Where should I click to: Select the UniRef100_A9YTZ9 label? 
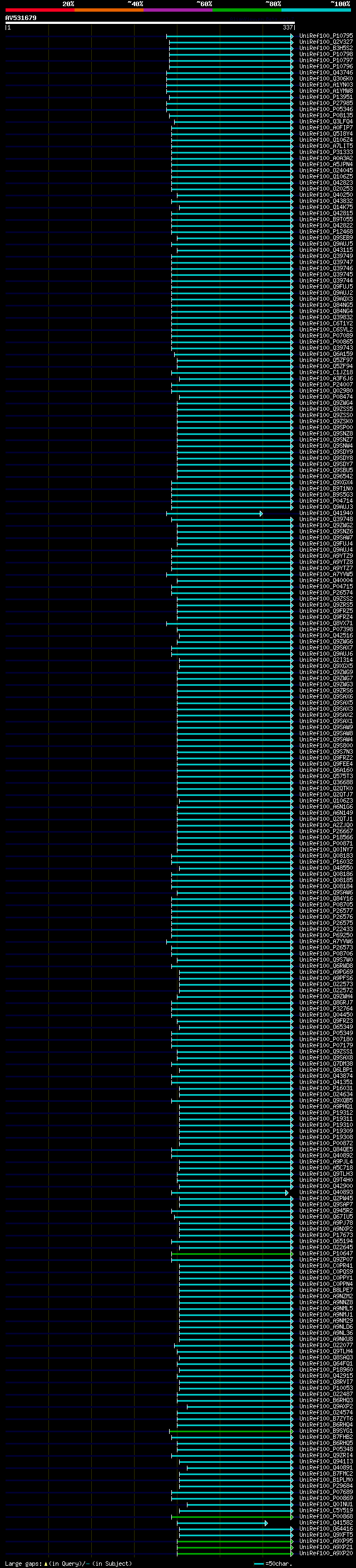pyautogui.click(x=325, y=556)
